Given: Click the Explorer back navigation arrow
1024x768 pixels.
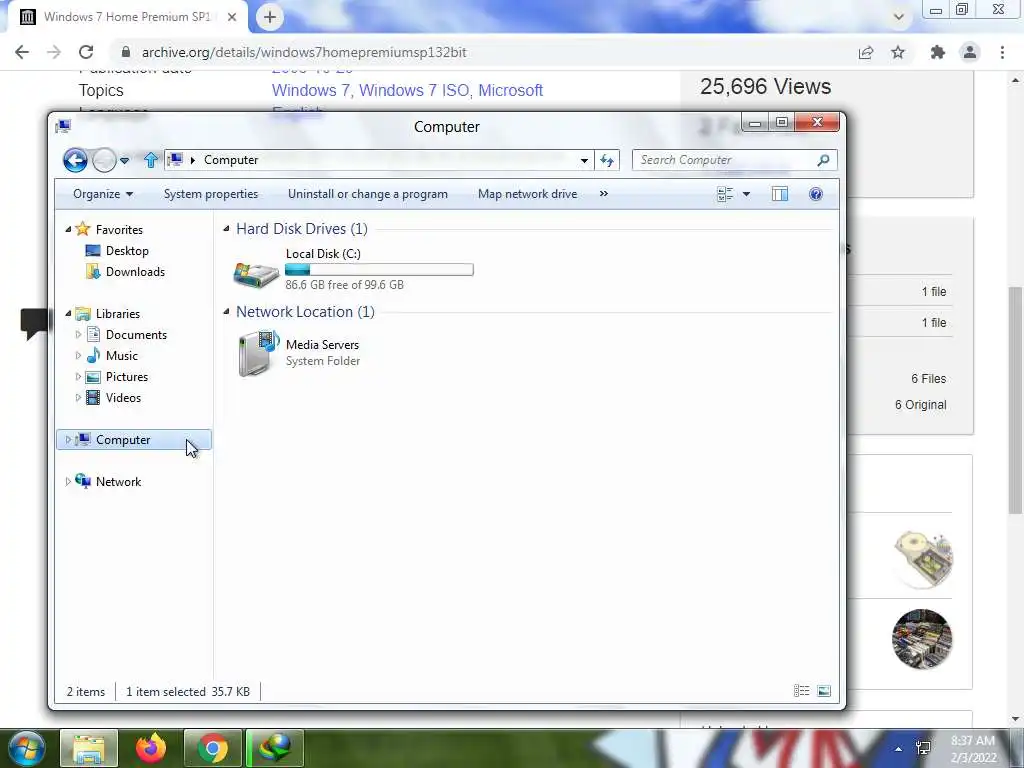Looking at the screenshot, I should point(75,160).
